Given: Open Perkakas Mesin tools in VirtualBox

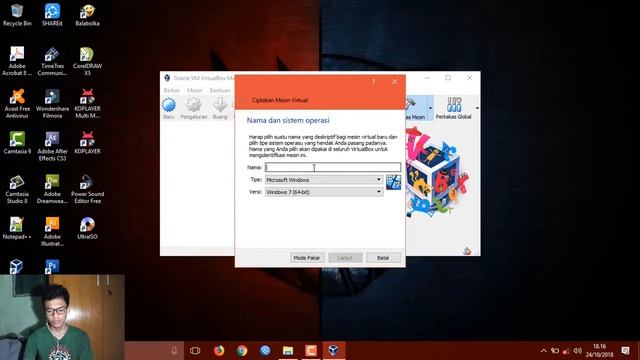Looking at the screenshot, I should click(x=416, y=108).
